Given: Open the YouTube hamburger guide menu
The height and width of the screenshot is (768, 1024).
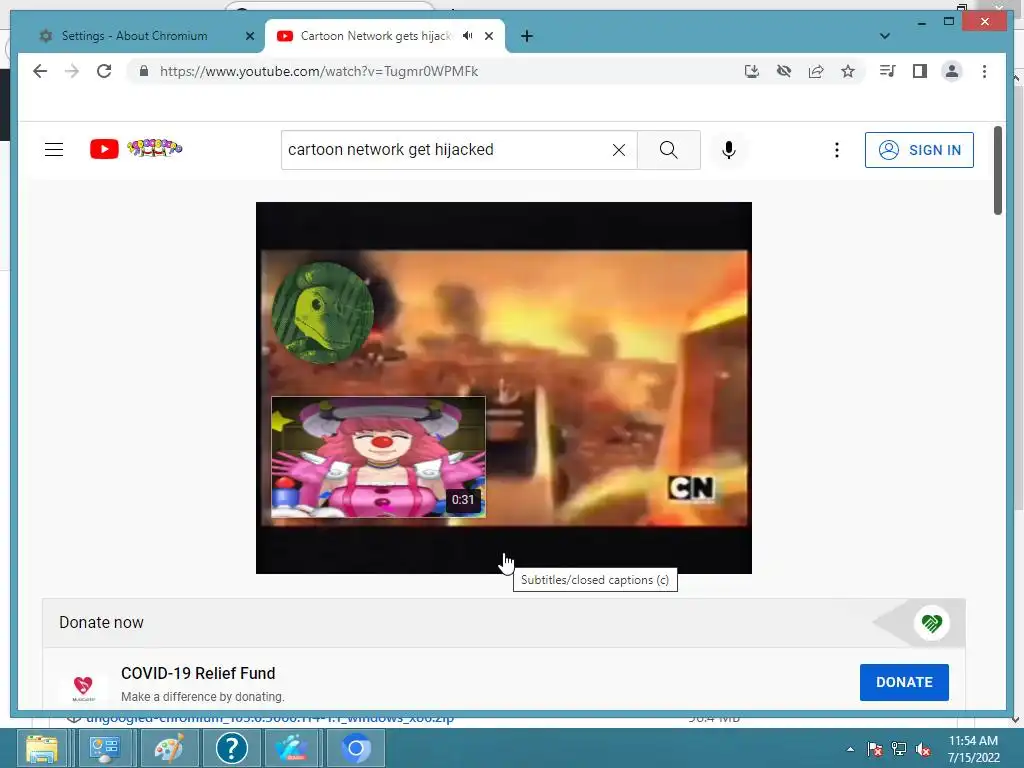Looking at the screenshot, I should pos(54,150).
